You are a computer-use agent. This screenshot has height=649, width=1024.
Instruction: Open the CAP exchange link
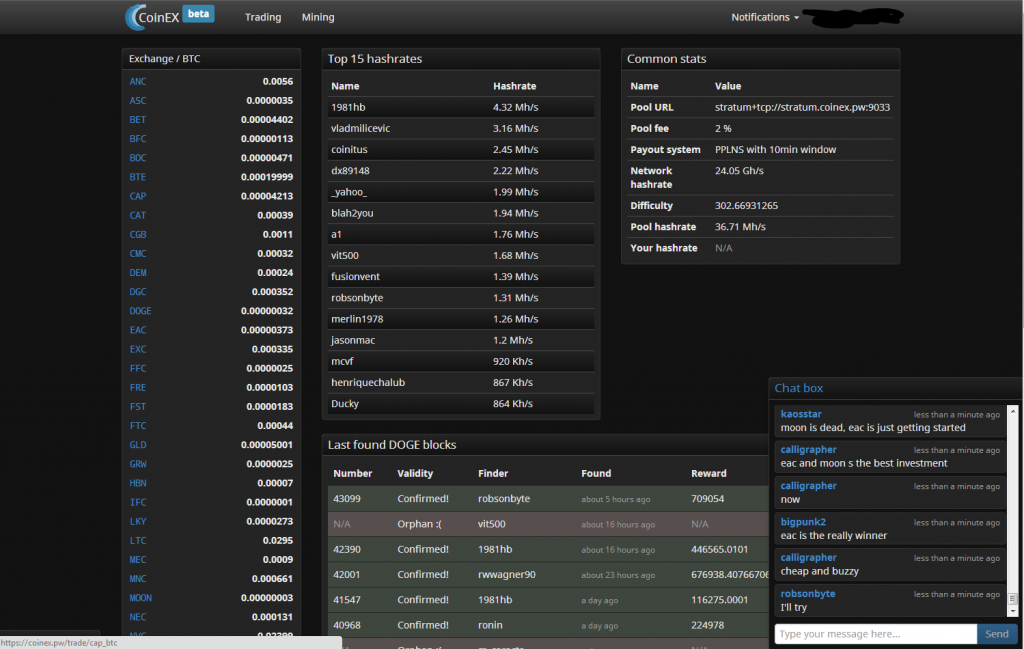tap(138, 196)
